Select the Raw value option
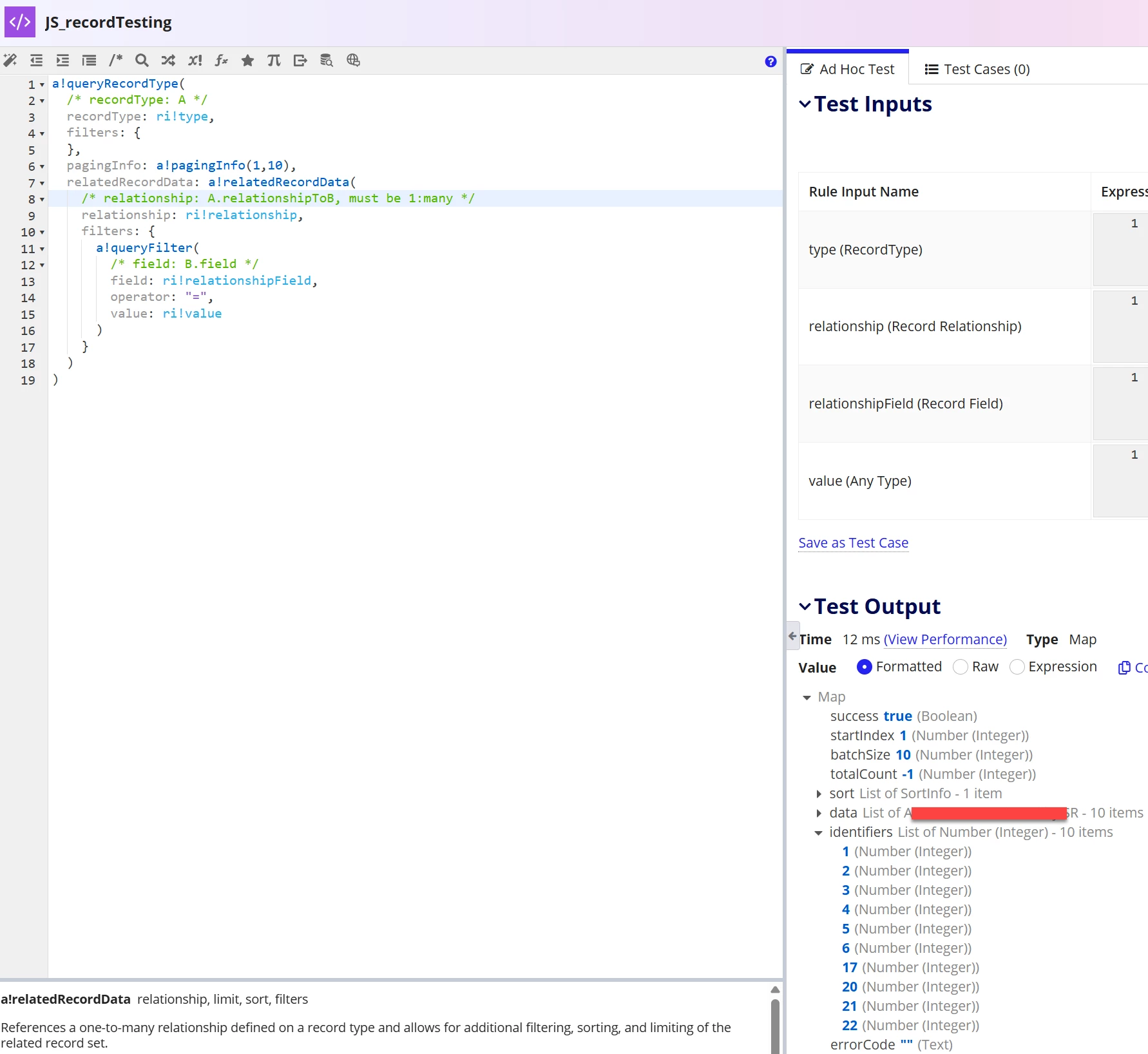Screen dimensions: 1148x1054 (x=961, y=667)
